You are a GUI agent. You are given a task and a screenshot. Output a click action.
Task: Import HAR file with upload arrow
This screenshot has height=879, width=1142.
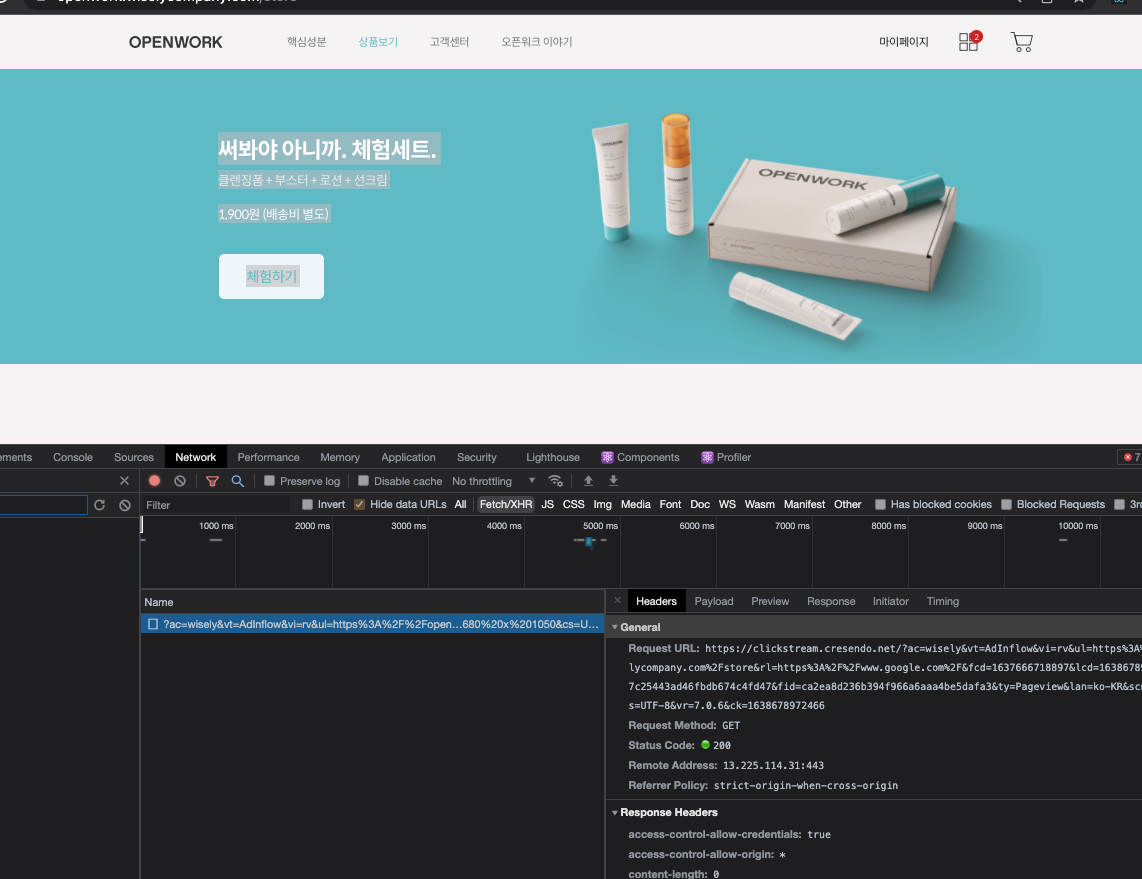[x=588, y=481]
